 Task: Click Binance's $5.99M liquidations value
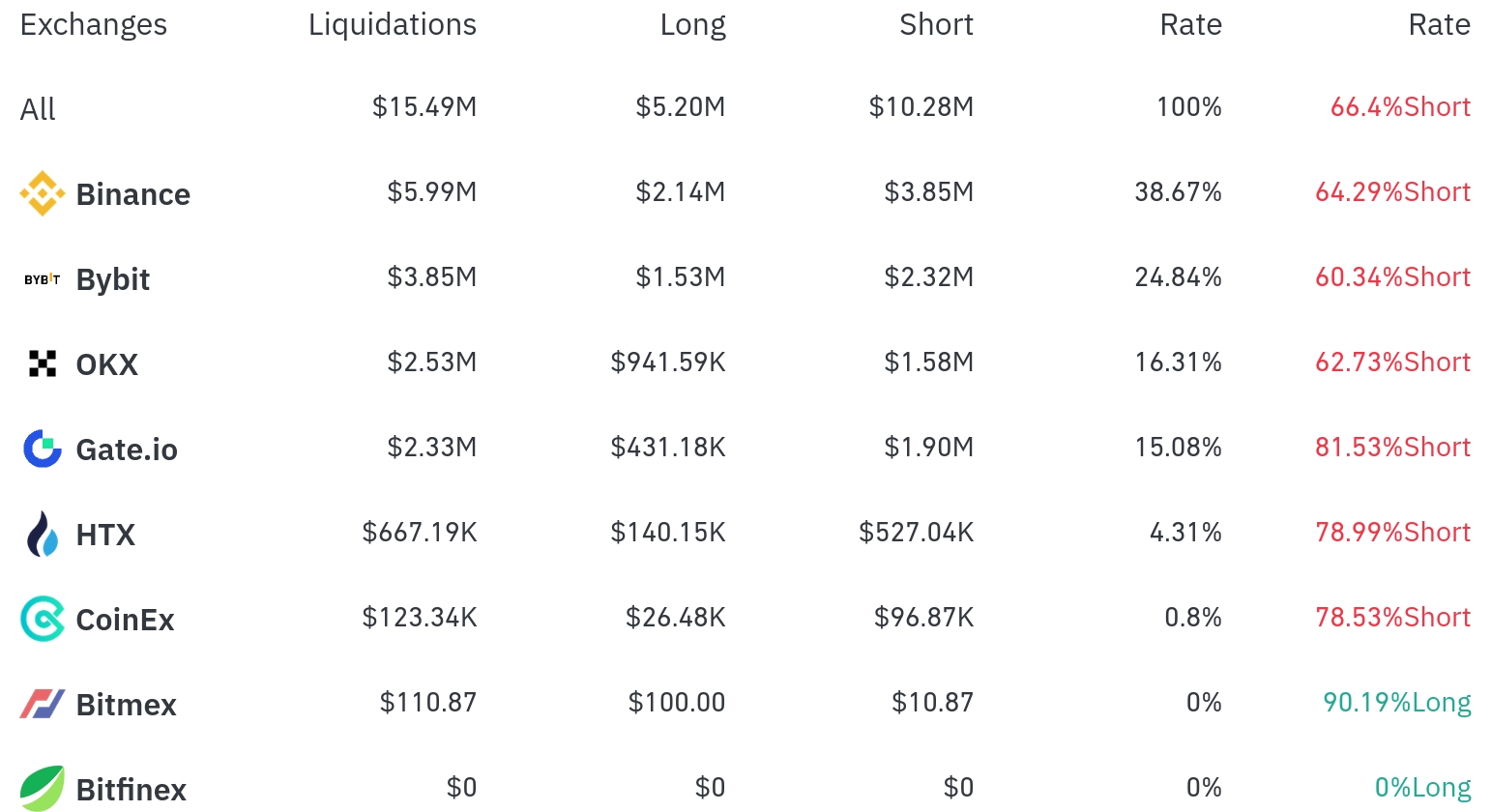click(x=432, y=192)
